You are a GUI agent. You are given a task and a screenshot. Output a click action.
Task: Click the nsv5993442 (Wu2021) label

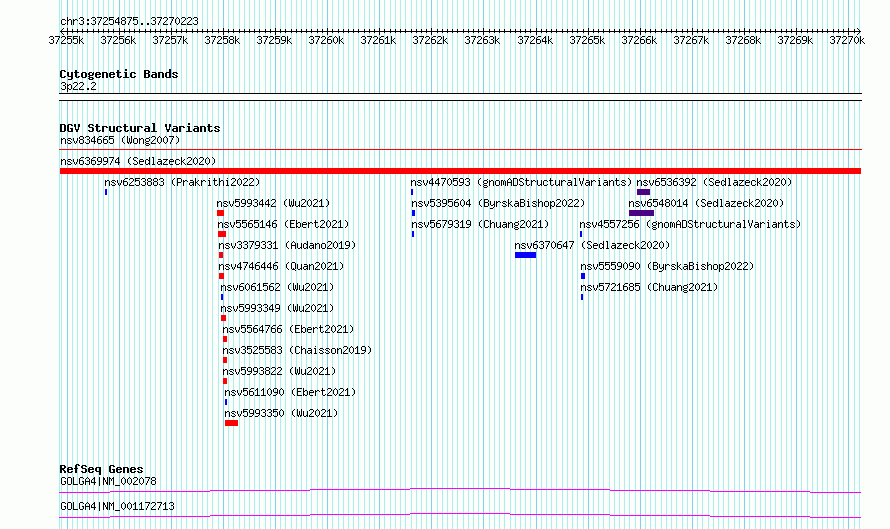274,203
